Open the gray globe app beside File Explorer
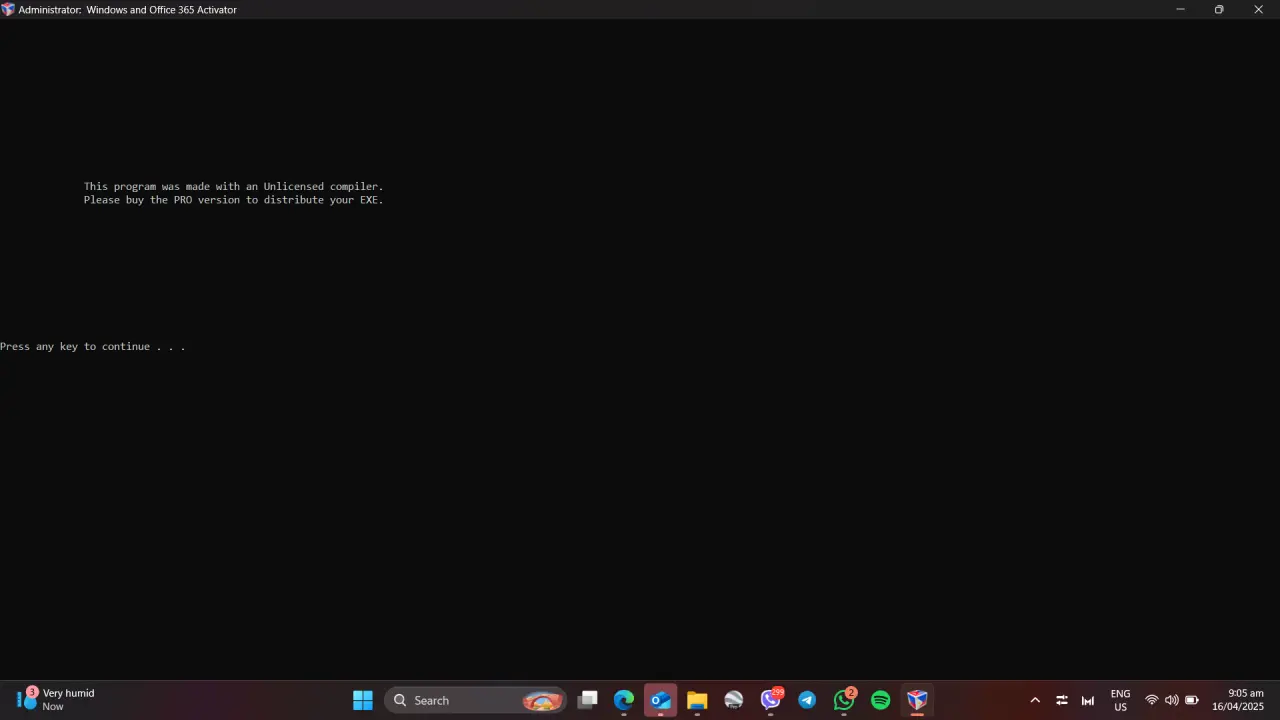This screenshot has width=1280, height=720. [x=734, y=700]
